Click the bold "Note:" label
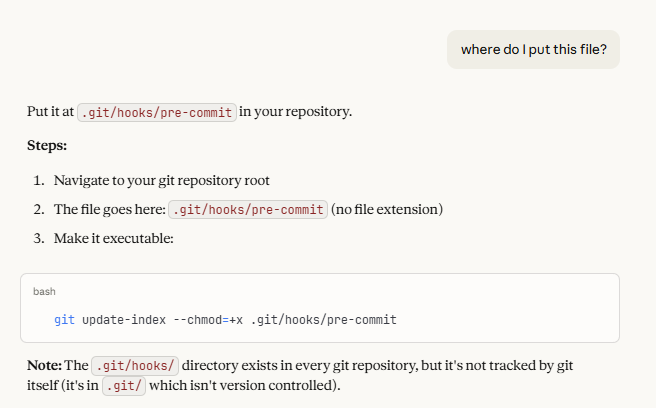The width and height of the screenshot is (656, 408). [44, 365]
